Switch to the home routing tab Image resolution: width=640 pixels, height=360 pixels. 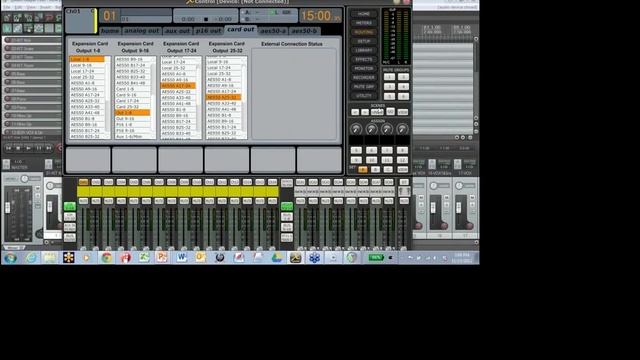coord(110,31)
